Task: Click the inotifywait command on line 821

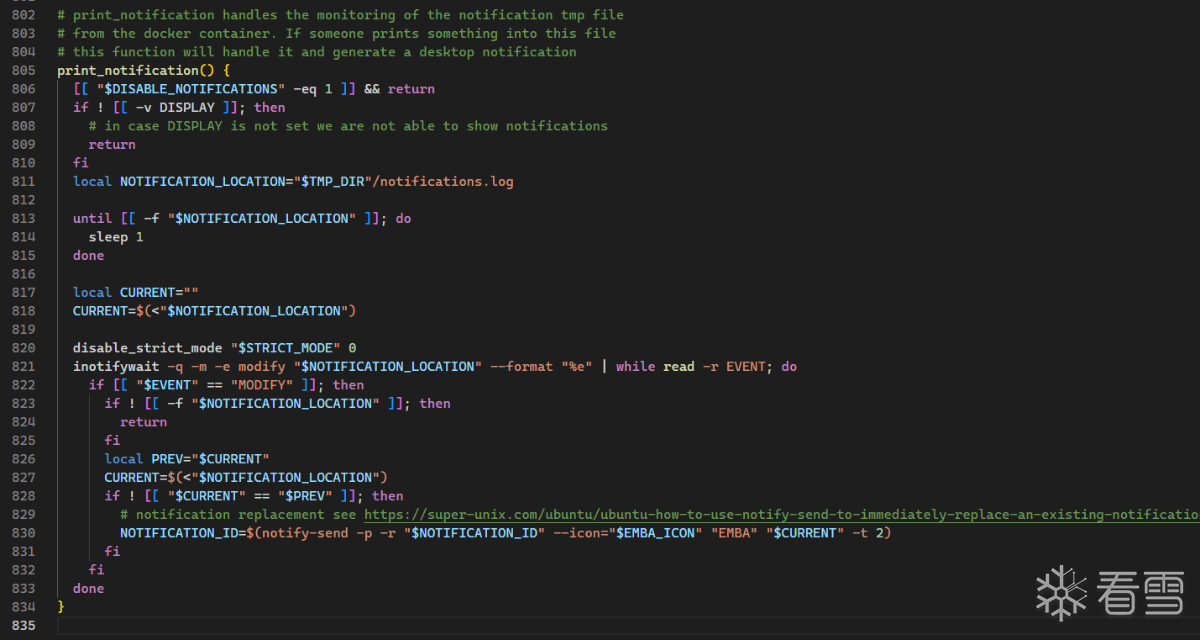Action: 112,366
